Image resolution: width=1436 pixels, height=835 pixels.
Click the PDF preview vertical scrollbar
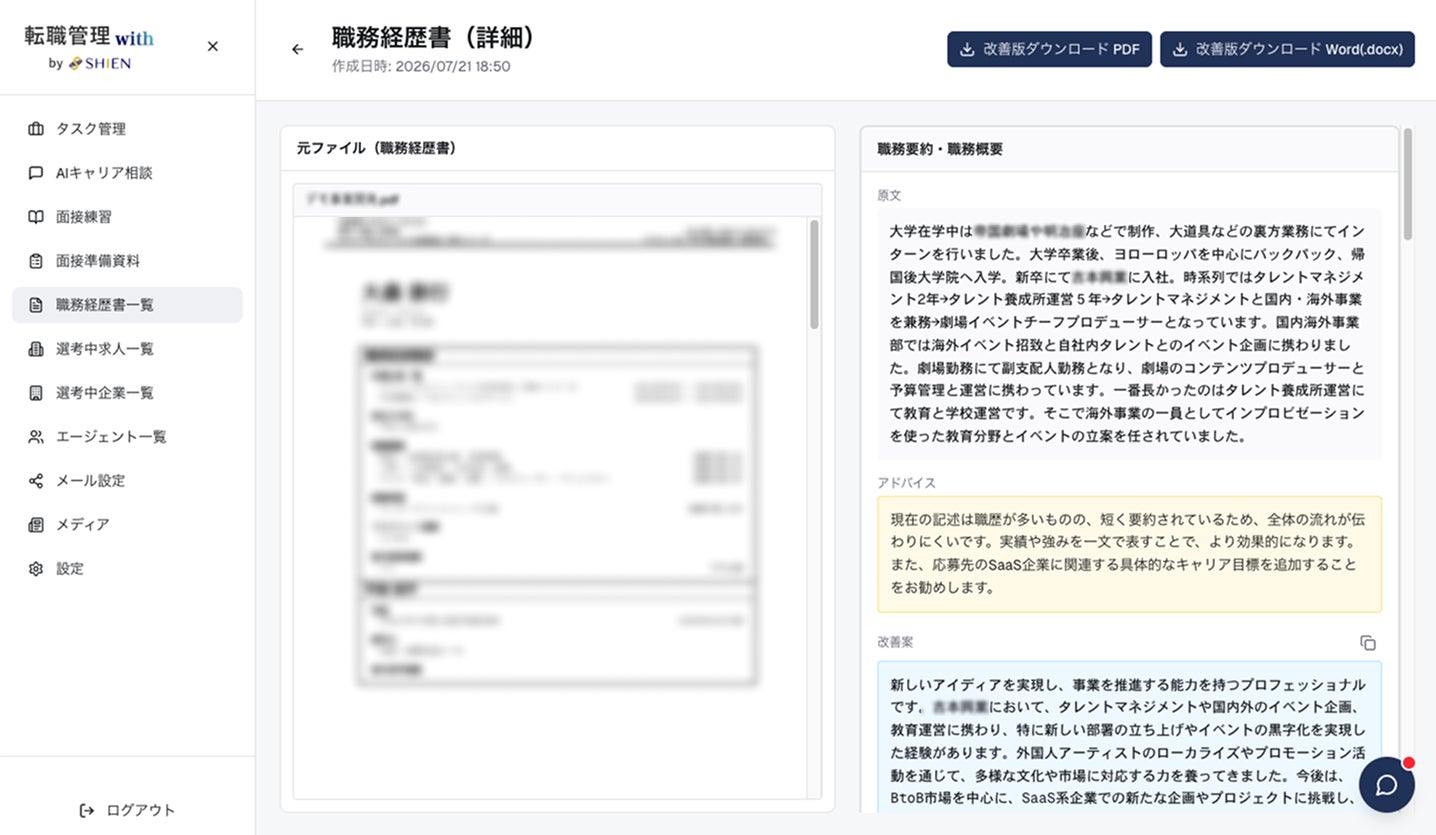pos(814,275)
